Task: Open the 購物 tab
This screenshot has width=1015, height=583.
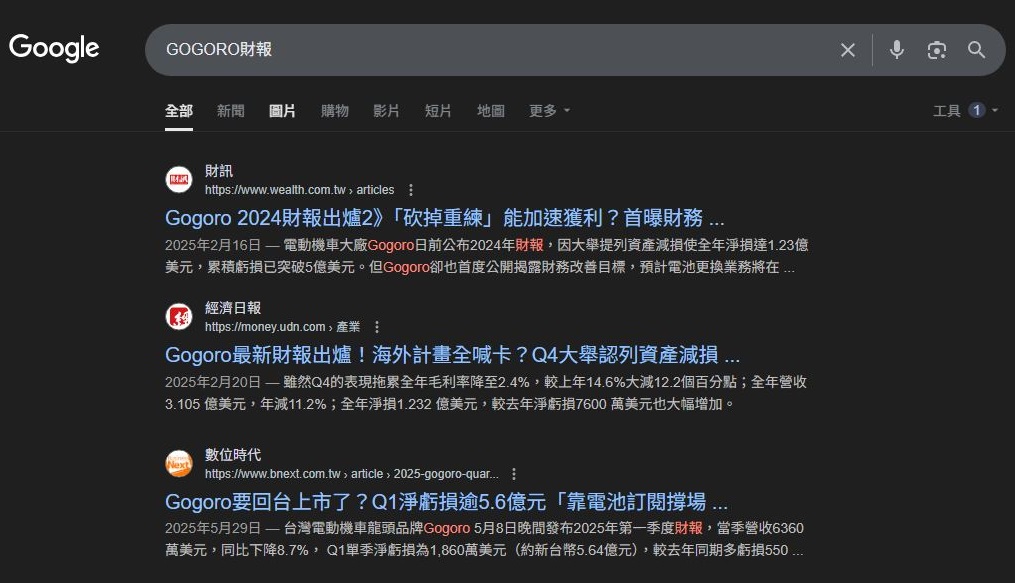Action: (x=335, y=111)
